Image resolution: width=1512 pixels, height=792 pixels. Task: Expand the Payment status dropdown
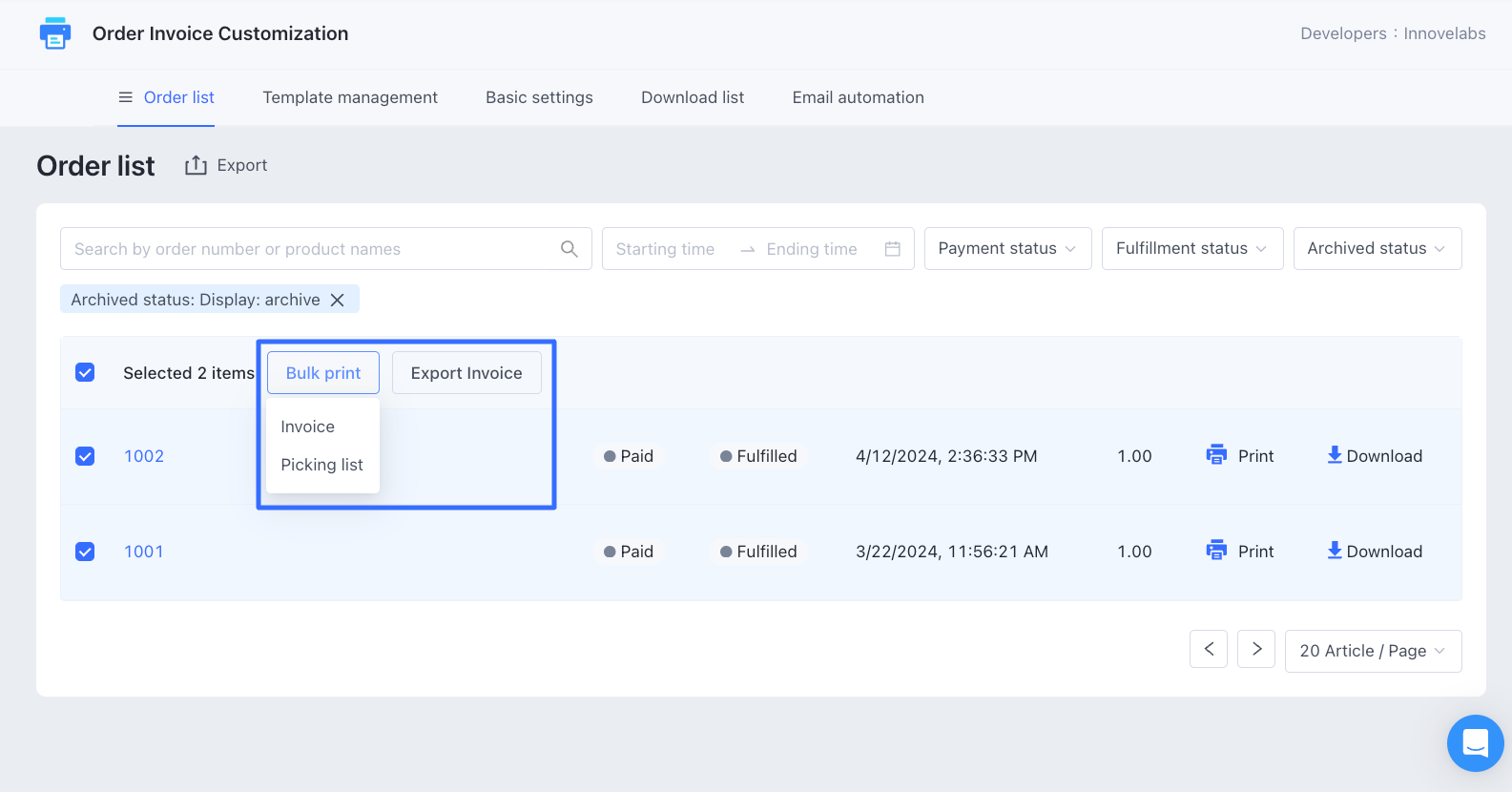pos(1007,249)
